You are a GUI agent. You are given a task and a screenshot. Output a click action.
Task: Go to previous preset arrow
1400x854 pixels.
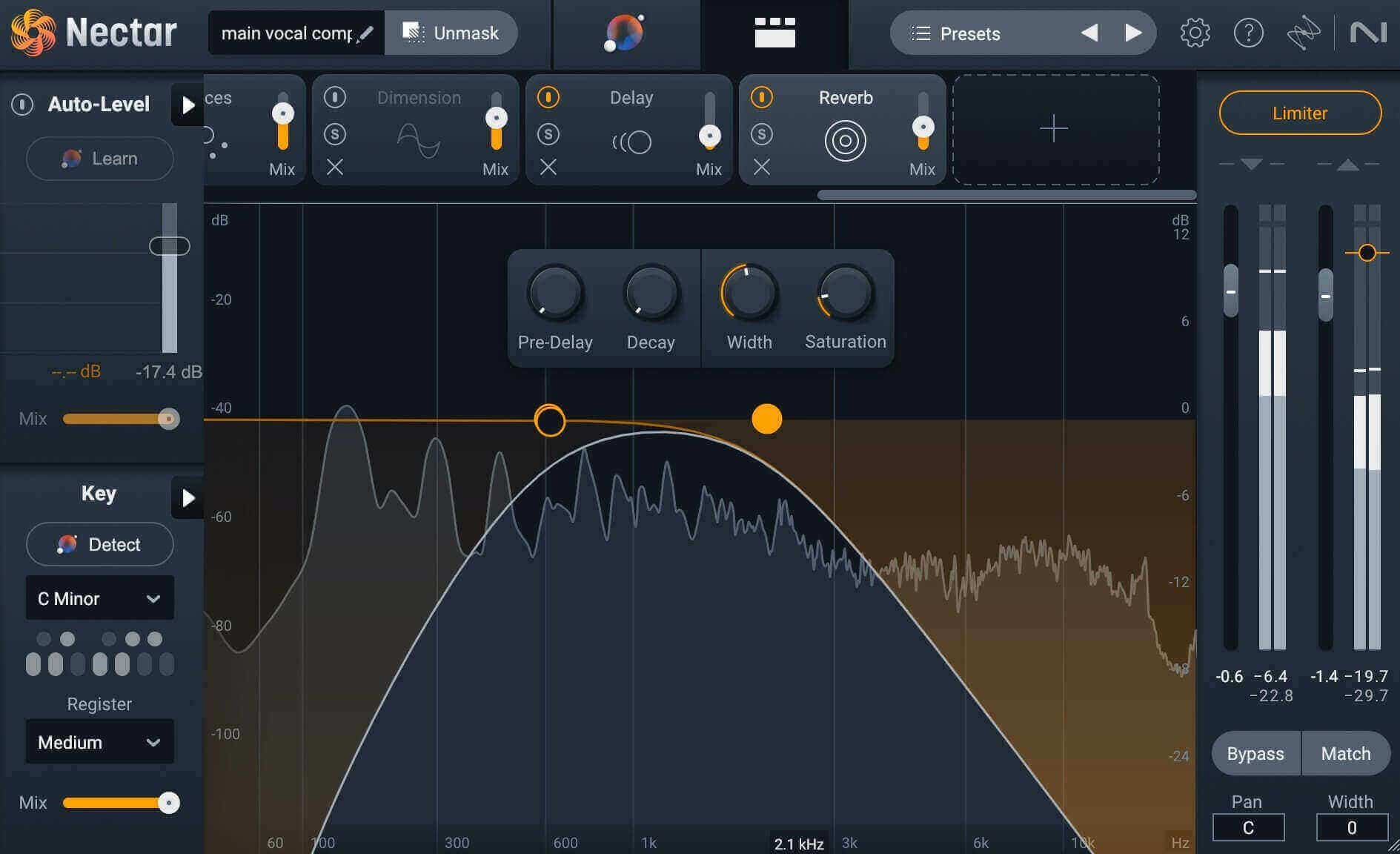[1089, 33]
